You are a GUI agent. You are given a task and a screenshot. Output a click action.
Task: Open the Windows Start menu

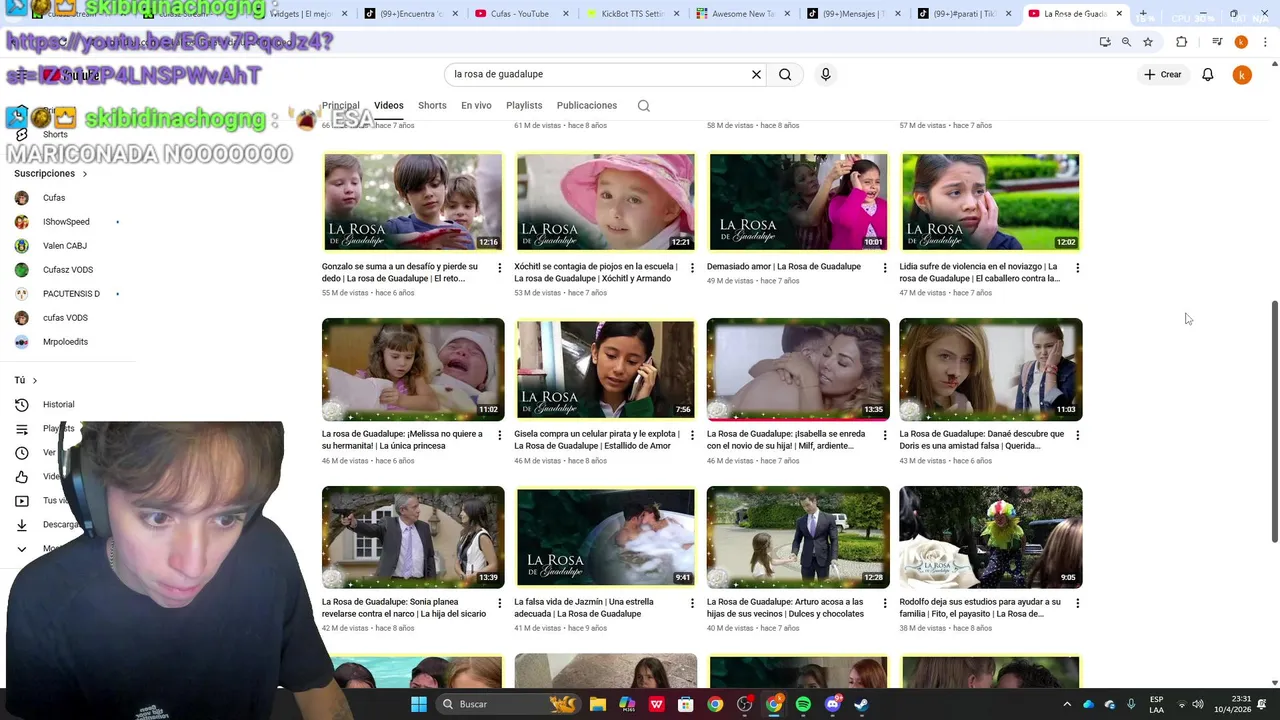point(419,704)
